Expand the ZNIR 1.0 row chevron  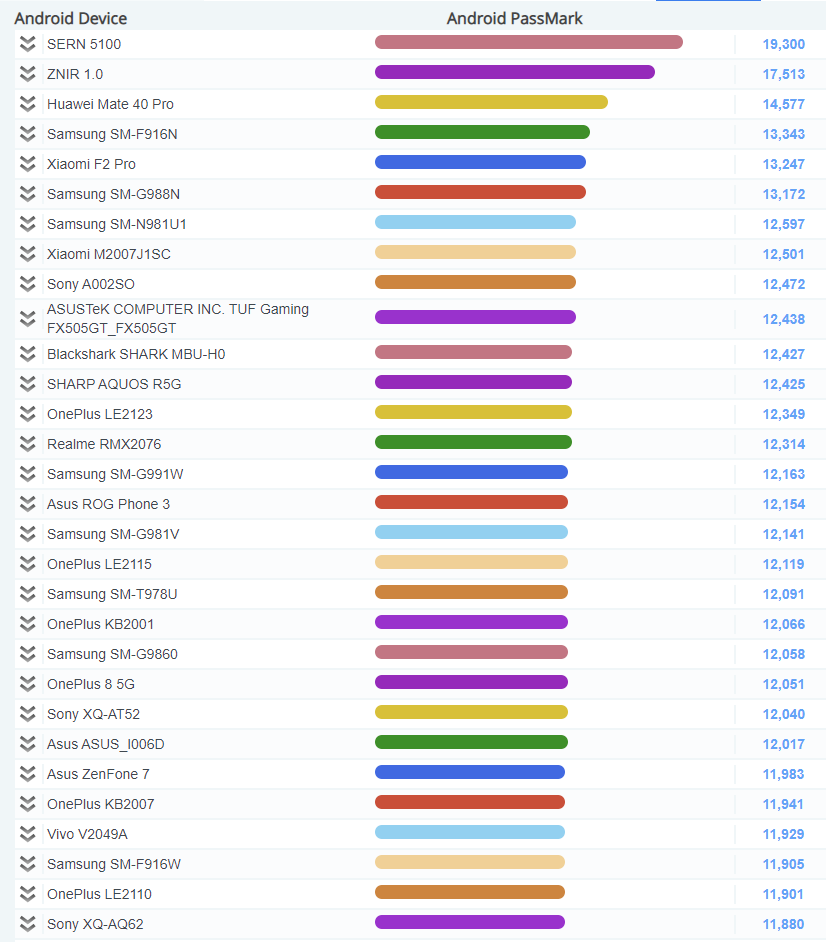point(28,74)
